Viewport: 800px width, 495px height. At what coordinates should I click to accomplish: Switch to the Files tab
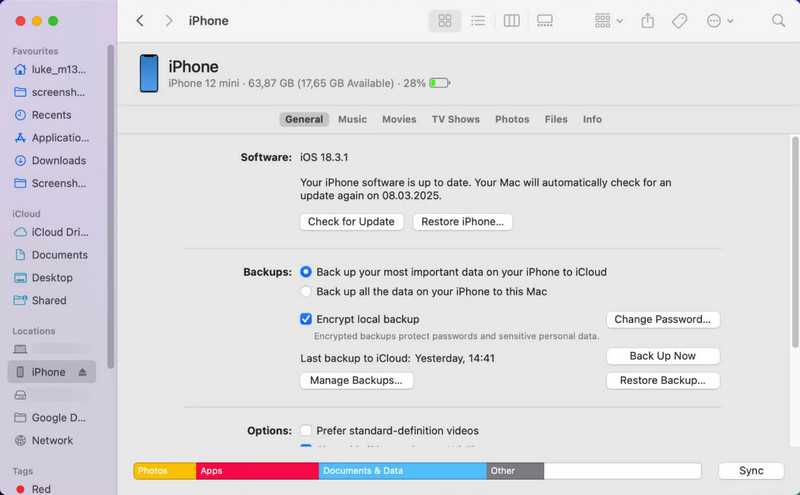pos(556,119)
